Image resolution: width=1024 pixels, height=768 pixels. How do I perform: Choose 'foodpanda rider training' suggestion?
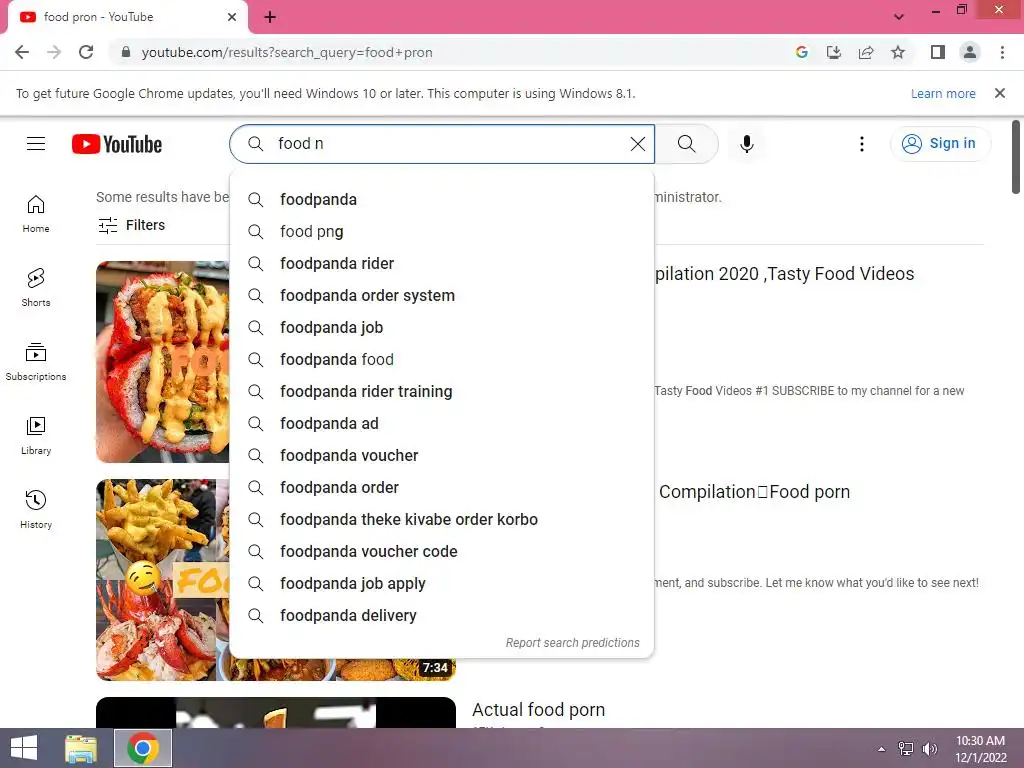442,391
